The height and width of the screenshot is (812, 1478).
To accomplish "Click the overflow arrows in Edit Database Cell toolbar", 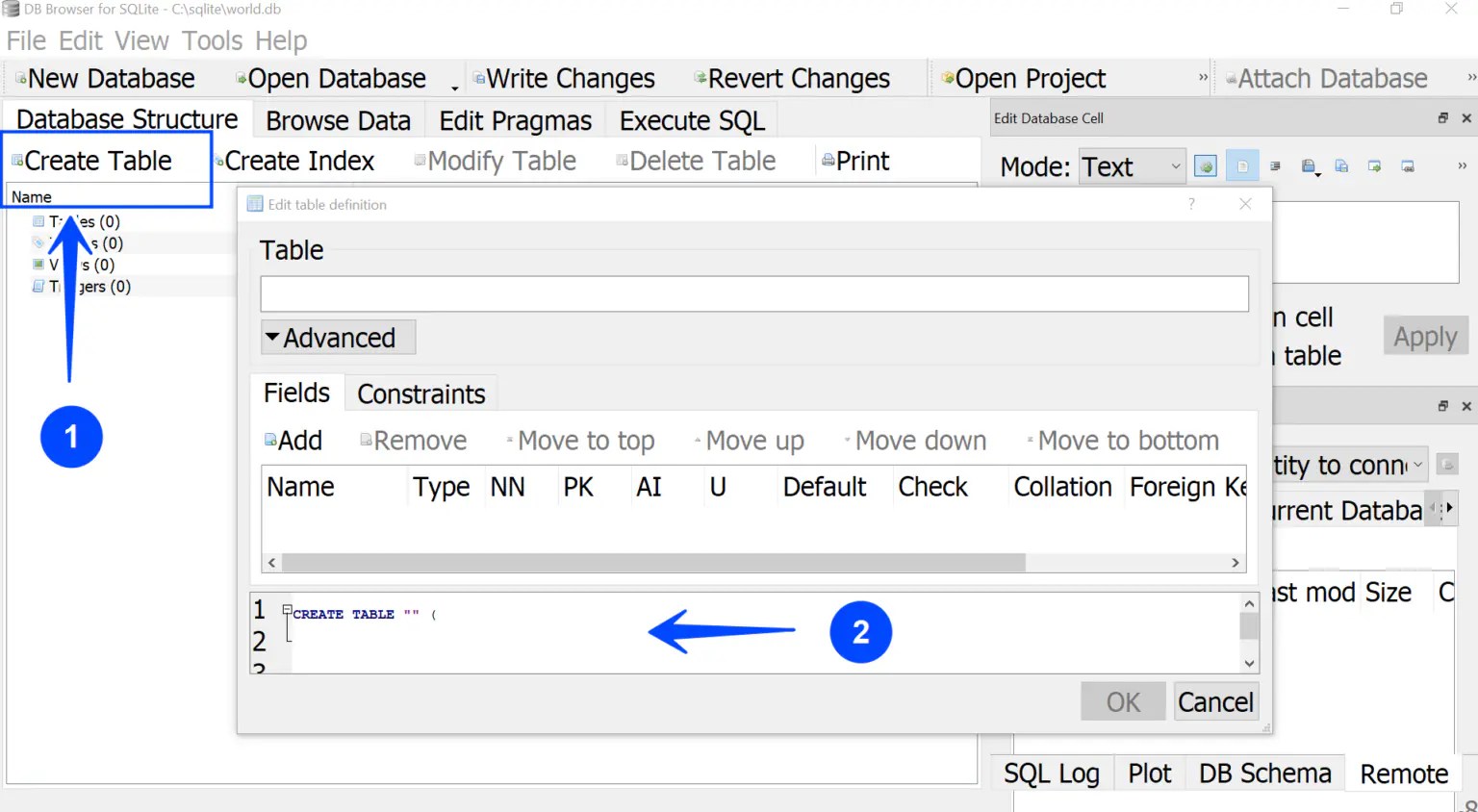I will click(x=1462, y=165).
